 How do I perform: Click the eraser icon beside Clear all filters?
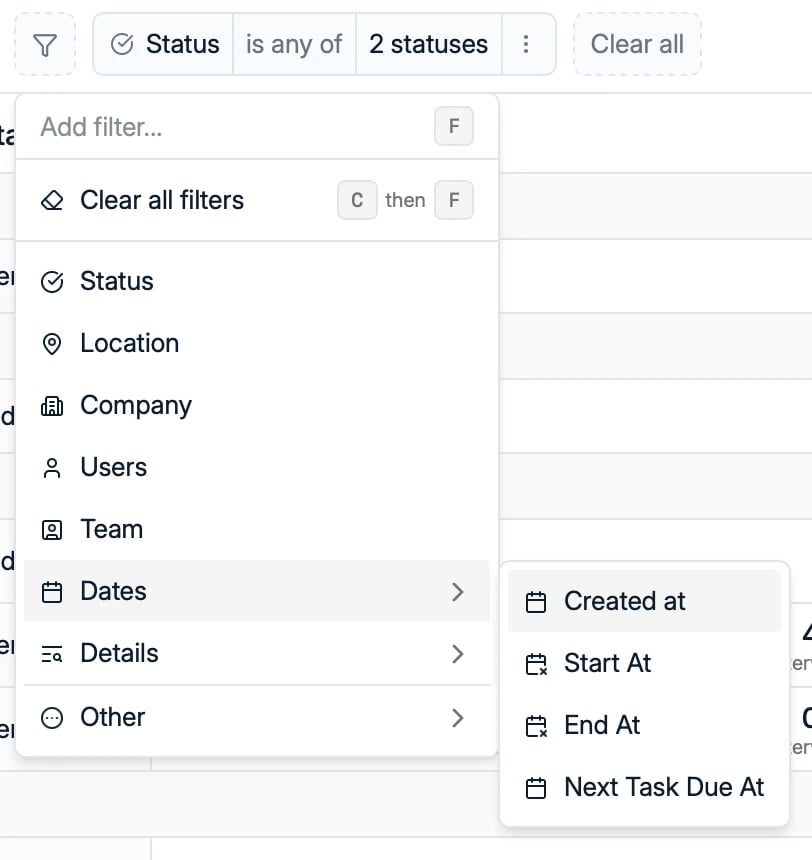[52, 200]
